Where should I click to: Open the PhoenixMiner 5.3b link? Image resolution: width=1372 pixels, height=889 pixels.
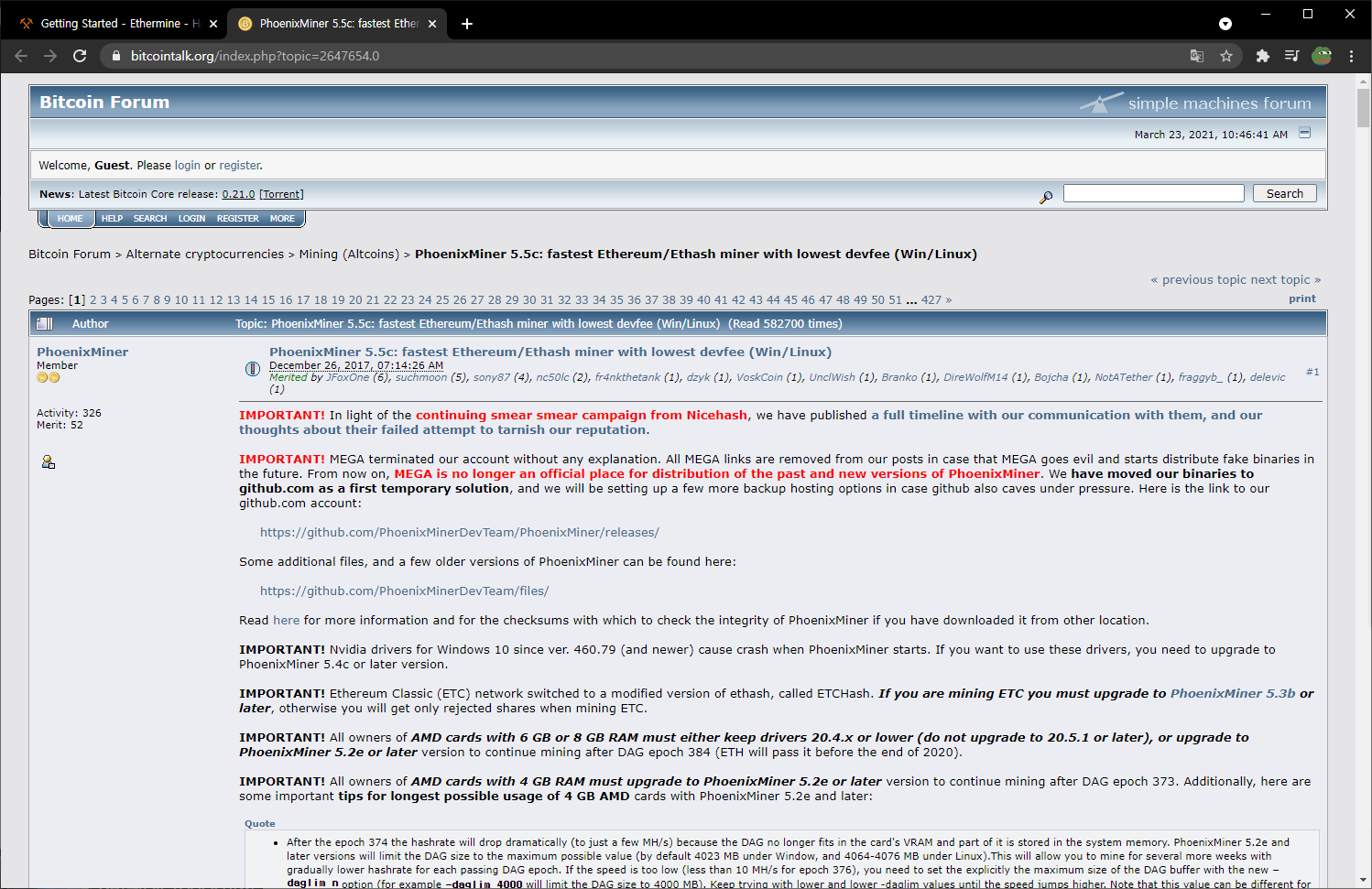(1233, 694)
